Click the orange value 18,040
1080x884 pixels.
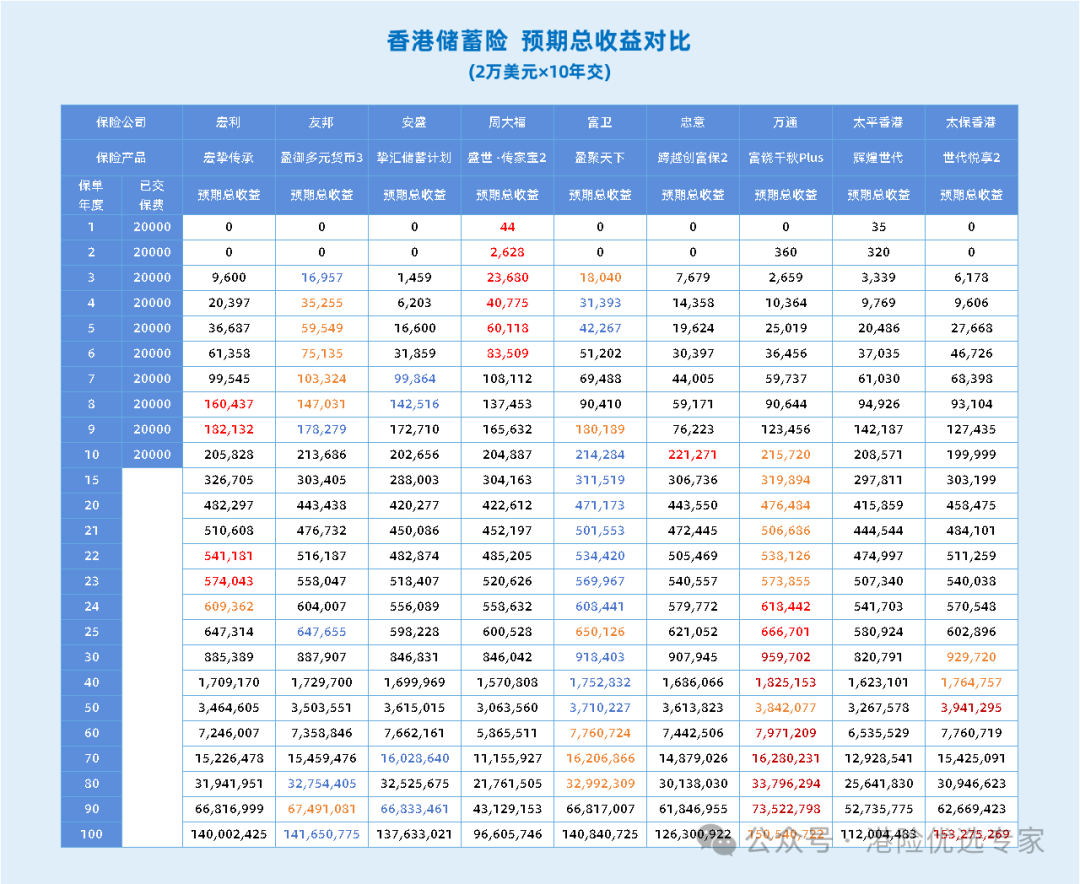(x=600, y=278)
